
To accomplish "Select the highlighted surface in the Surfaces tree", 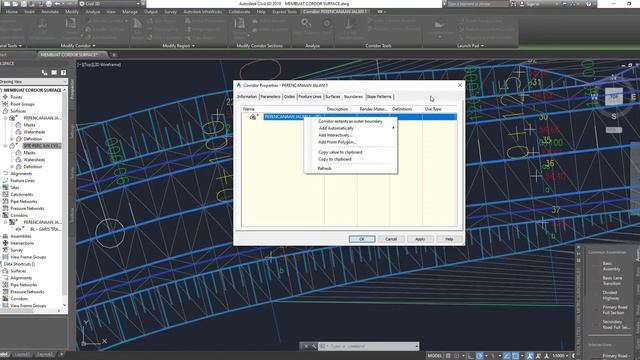I will click(42, 146).
